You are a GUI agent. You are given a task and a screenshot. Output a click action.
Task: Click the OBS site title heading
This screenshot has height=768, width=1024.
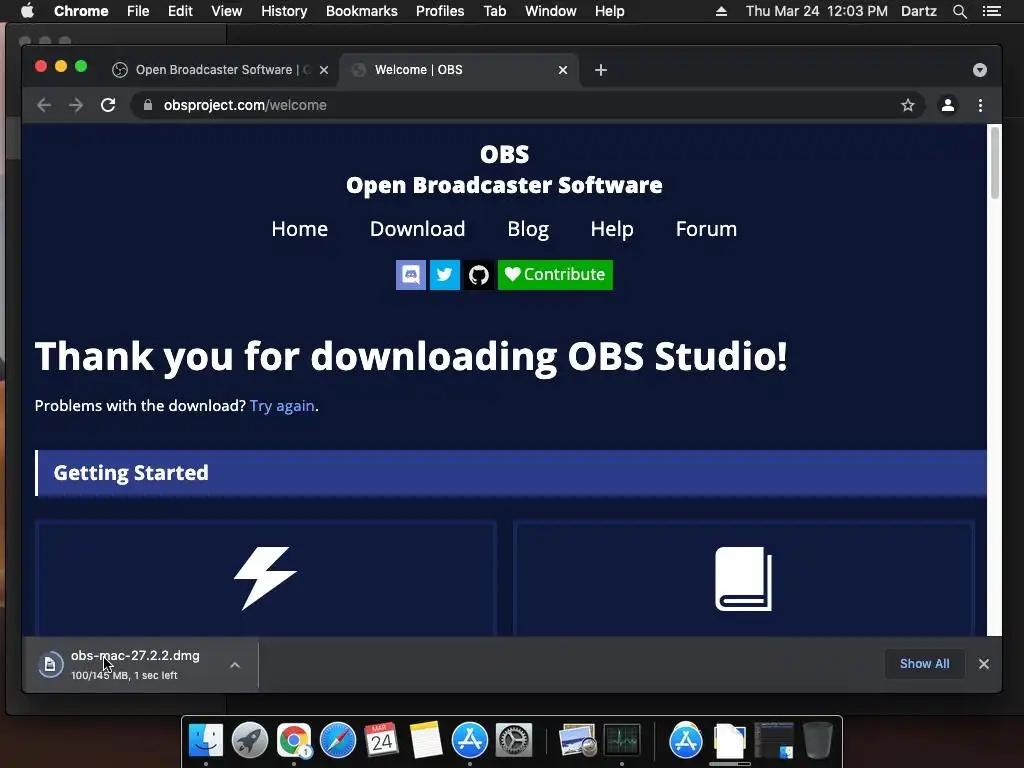[504, 155]
